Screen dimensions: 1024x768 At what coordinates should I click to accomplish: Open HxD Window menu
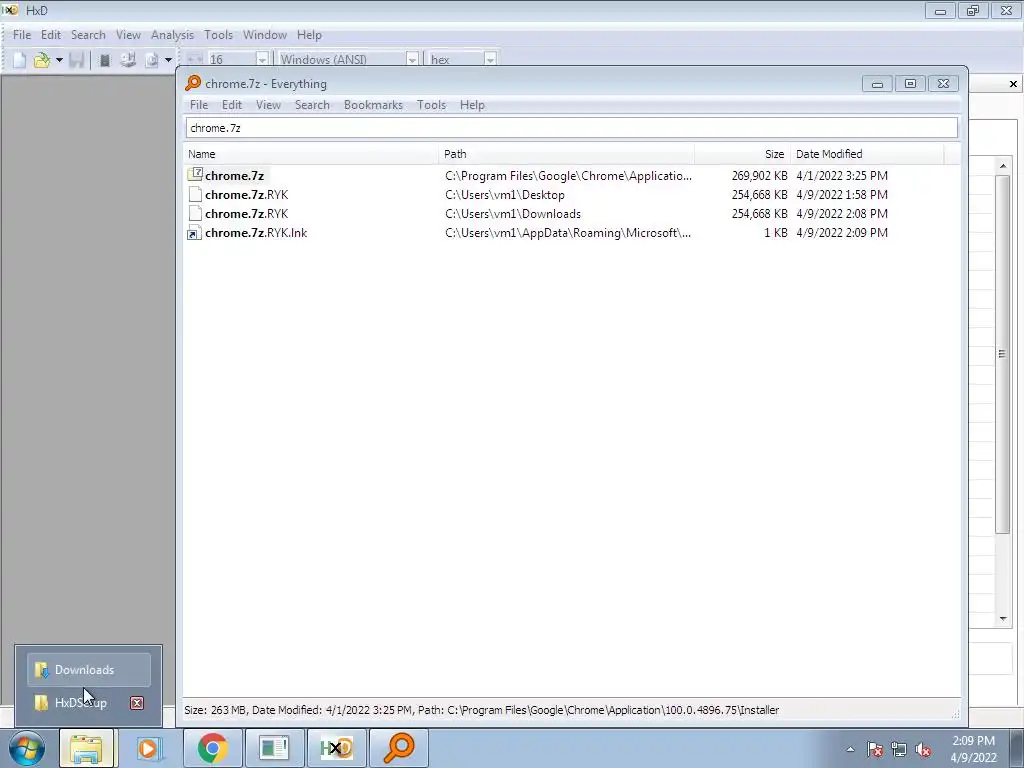coord(264,35)
